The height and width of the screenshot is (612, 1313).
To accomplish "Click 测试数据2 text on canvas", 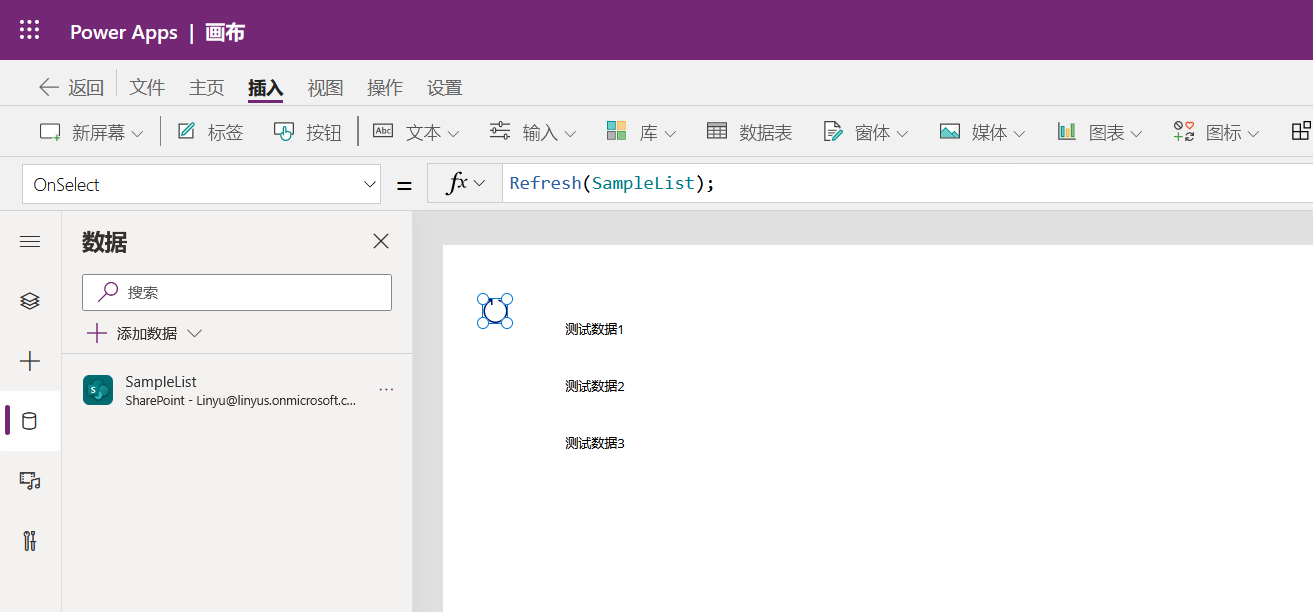I will click(595, 386).
